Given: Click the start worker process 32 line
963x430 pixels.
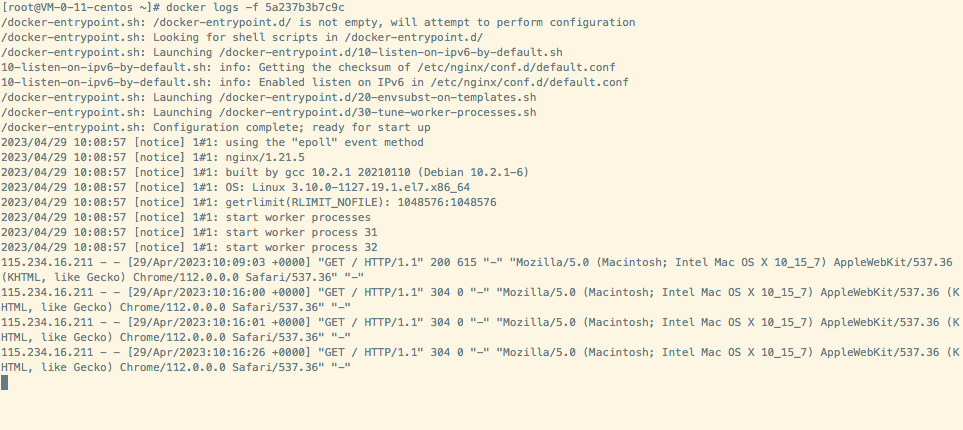Looking at the screenshot, I should coord(189,248).
